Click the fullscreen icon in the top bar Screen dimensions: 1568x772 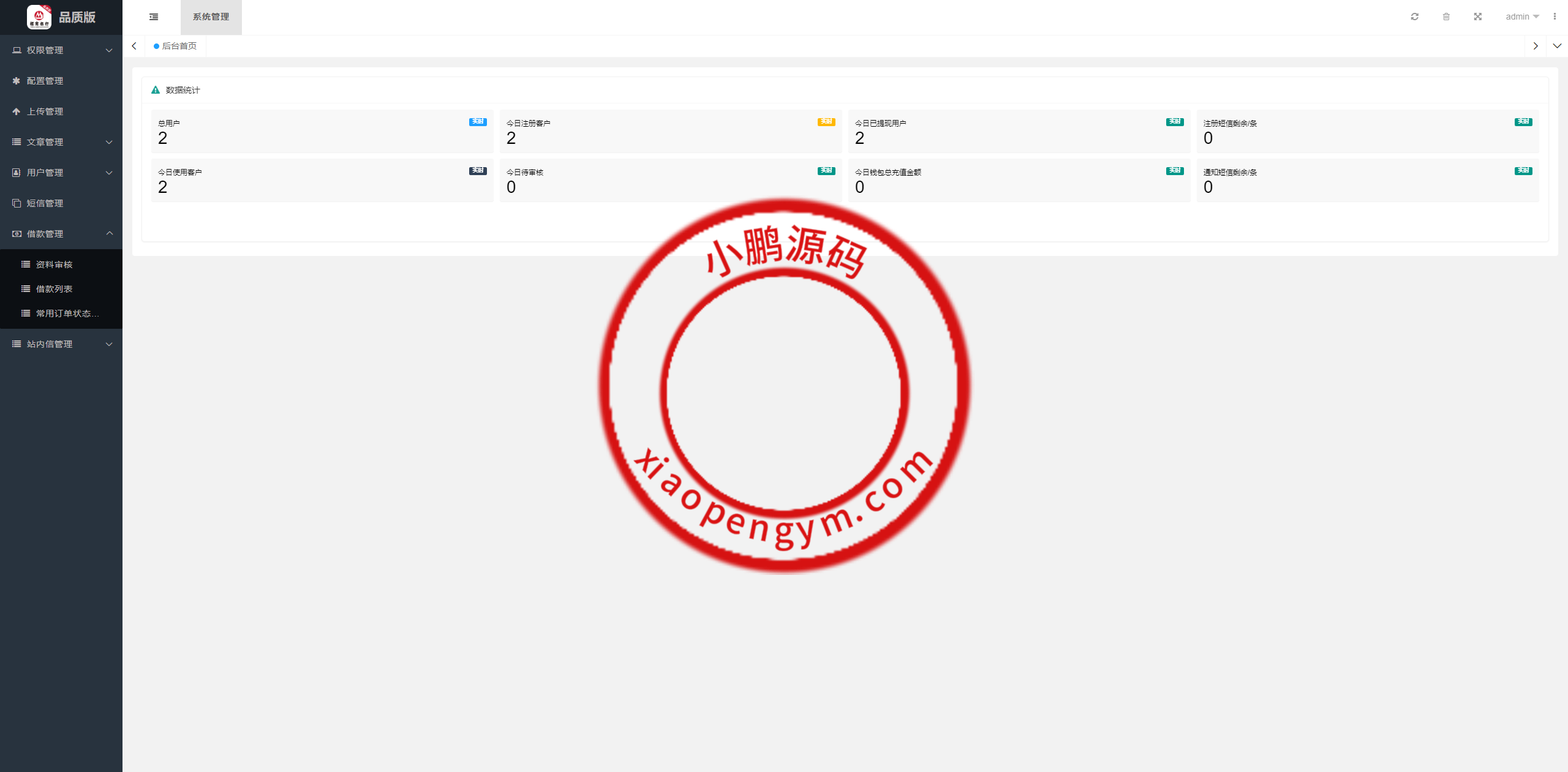point(1477,17)
